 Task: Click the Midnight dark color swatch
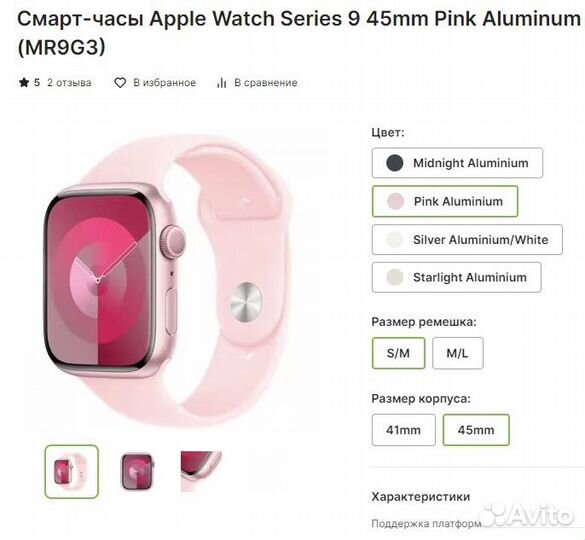pos(394,163)
